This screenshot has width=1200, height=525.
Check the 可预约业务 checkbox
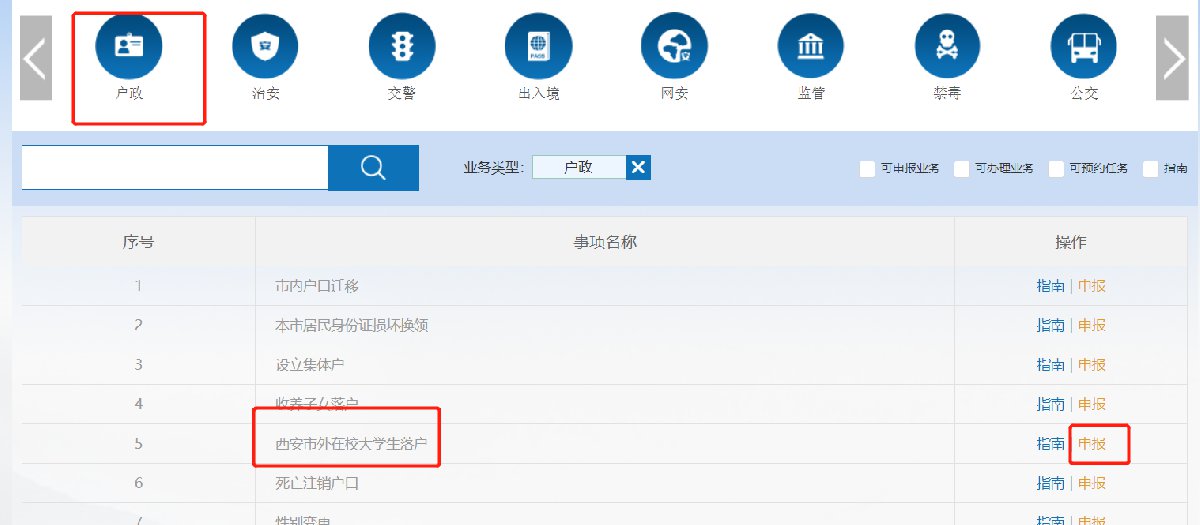coord(1056,169)
